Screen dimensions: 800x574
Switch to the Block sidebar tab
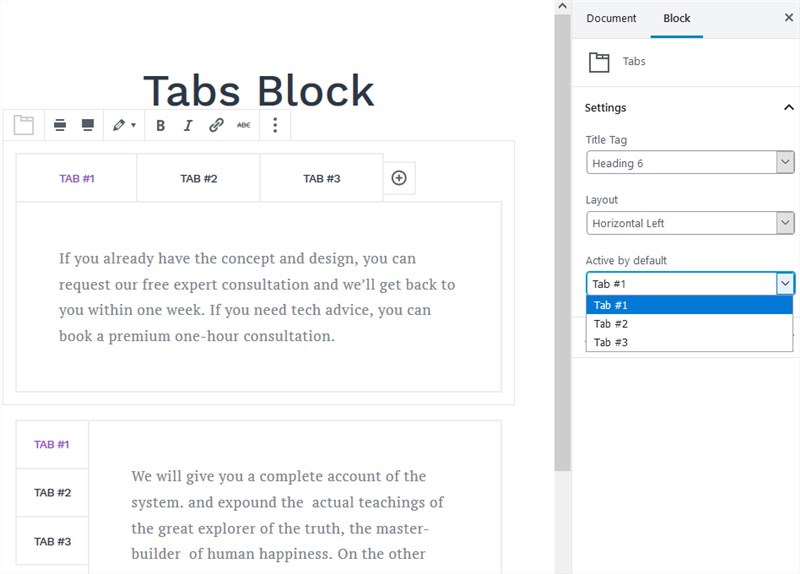tap(677, 18)
